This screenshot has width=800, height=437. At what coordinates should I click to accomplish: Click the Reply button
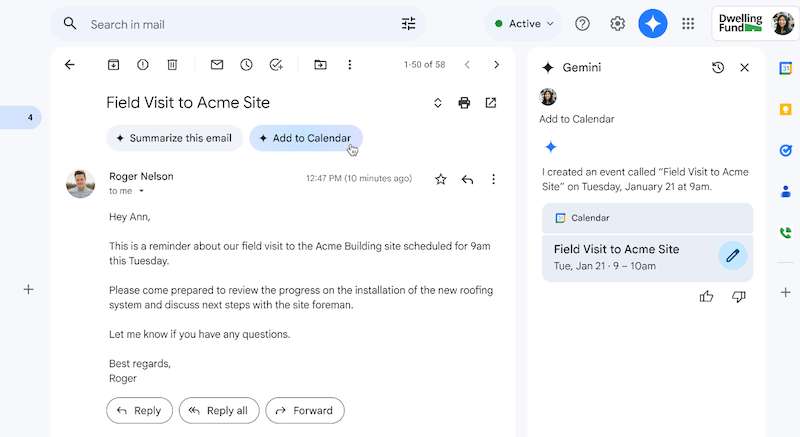[139, 410]
